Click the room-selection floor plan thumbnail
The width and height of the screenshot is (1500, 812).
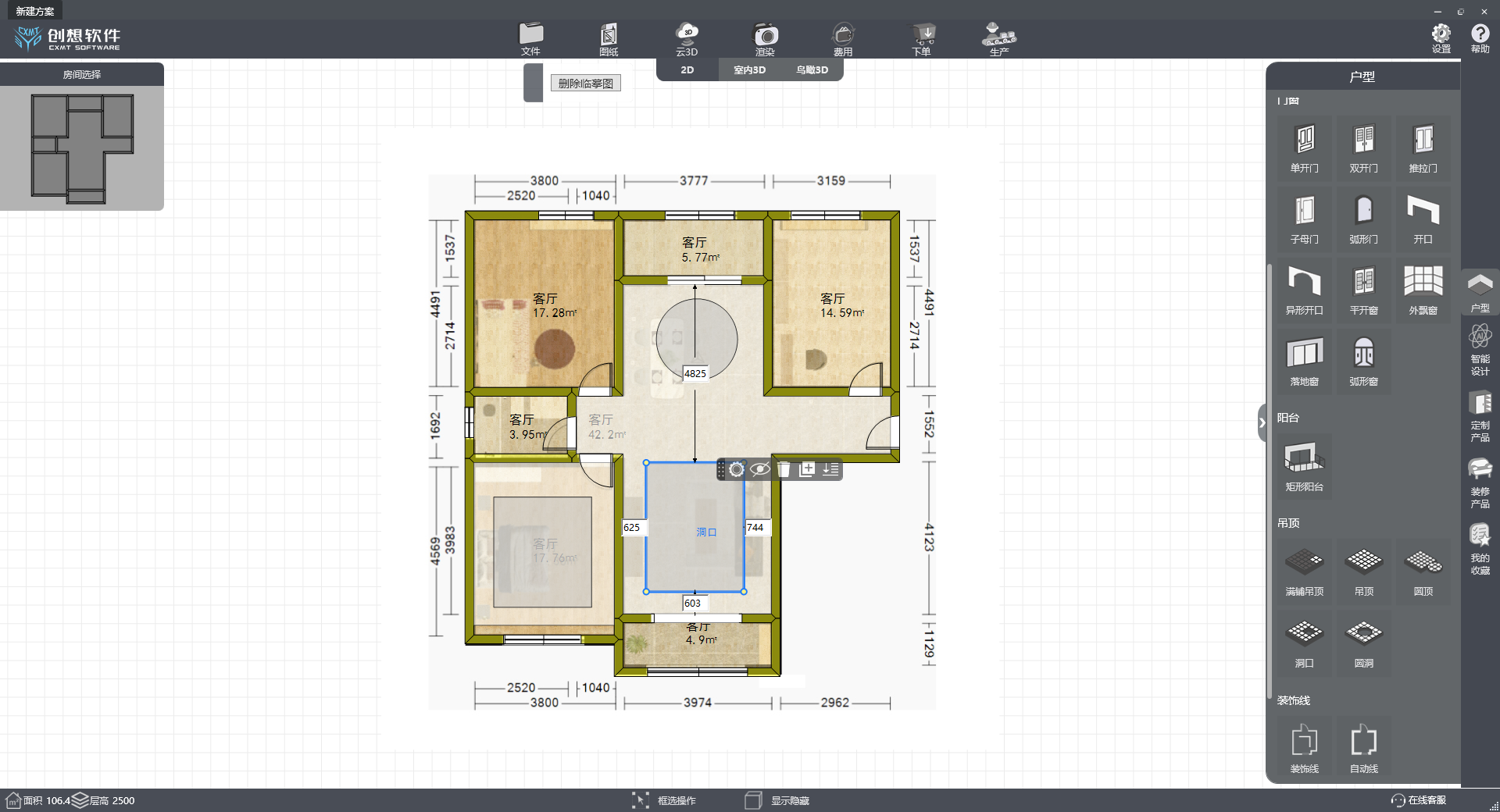pos(82,148)
